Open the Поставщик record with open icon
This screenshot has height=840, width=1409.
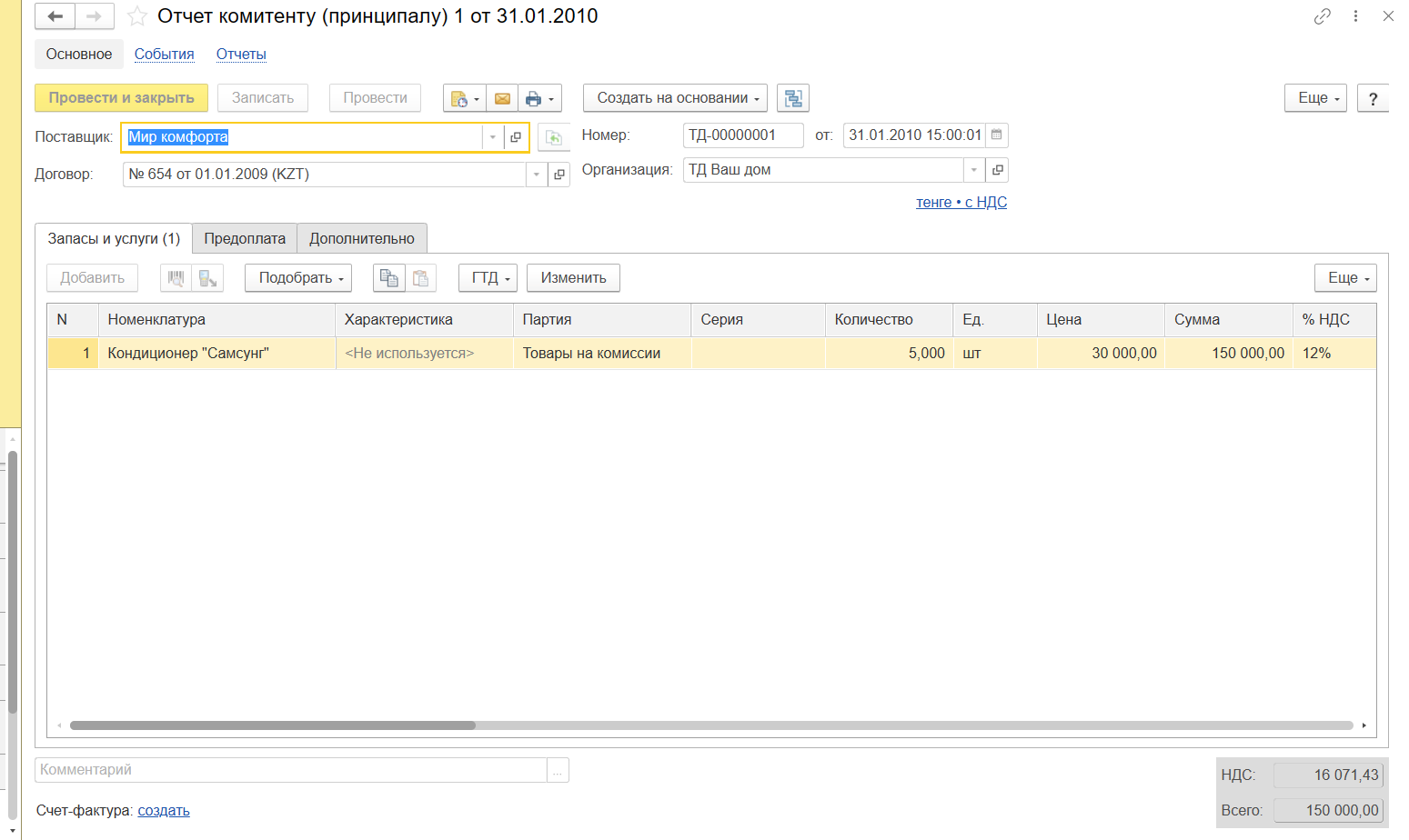pyautogui.click(x=516, y=137)
